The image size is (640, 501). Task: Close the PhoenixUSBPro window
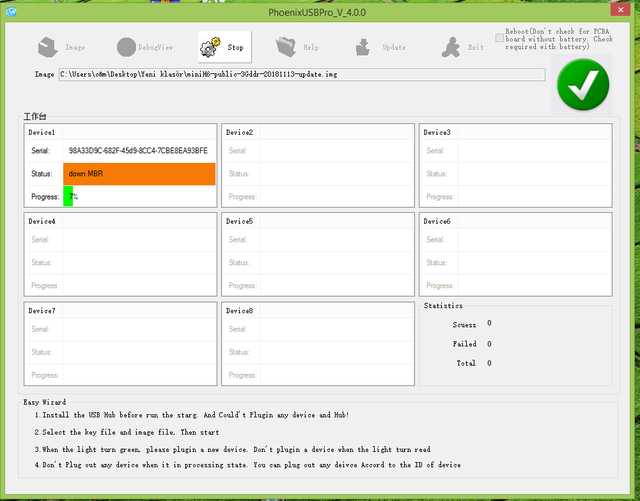tap(620, 9)
